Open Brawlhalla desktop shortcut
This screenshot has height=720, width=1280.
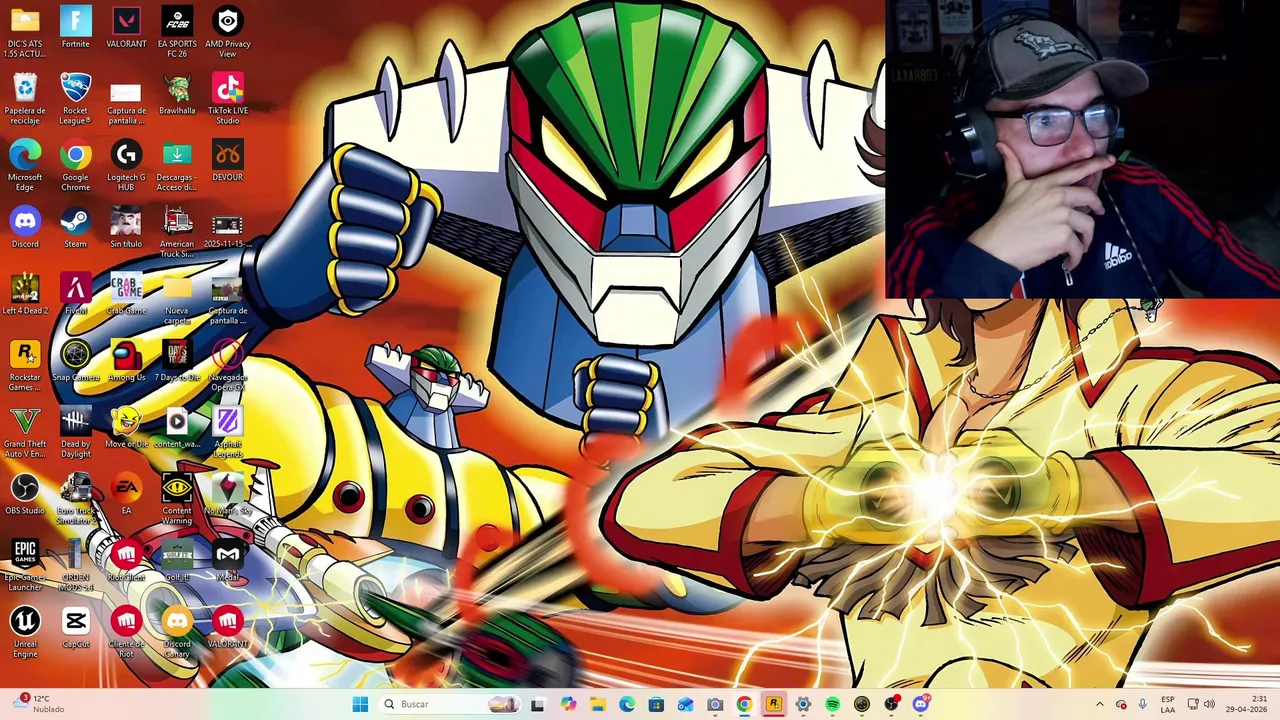(177, 95)
